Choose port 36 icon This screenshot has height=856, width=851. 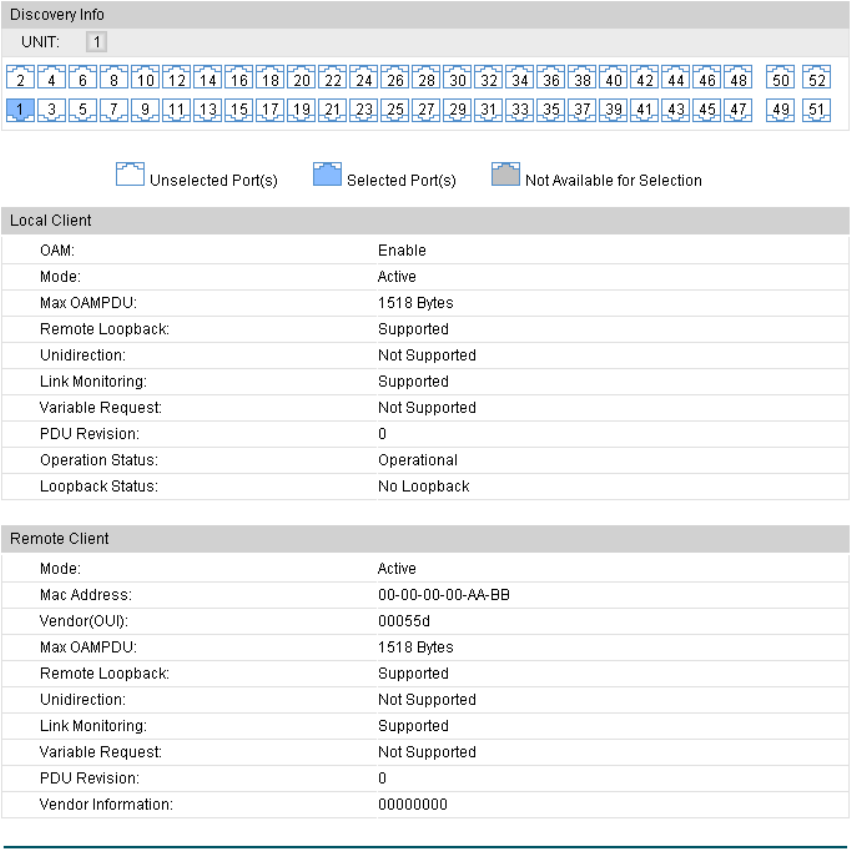coord(551,77)
